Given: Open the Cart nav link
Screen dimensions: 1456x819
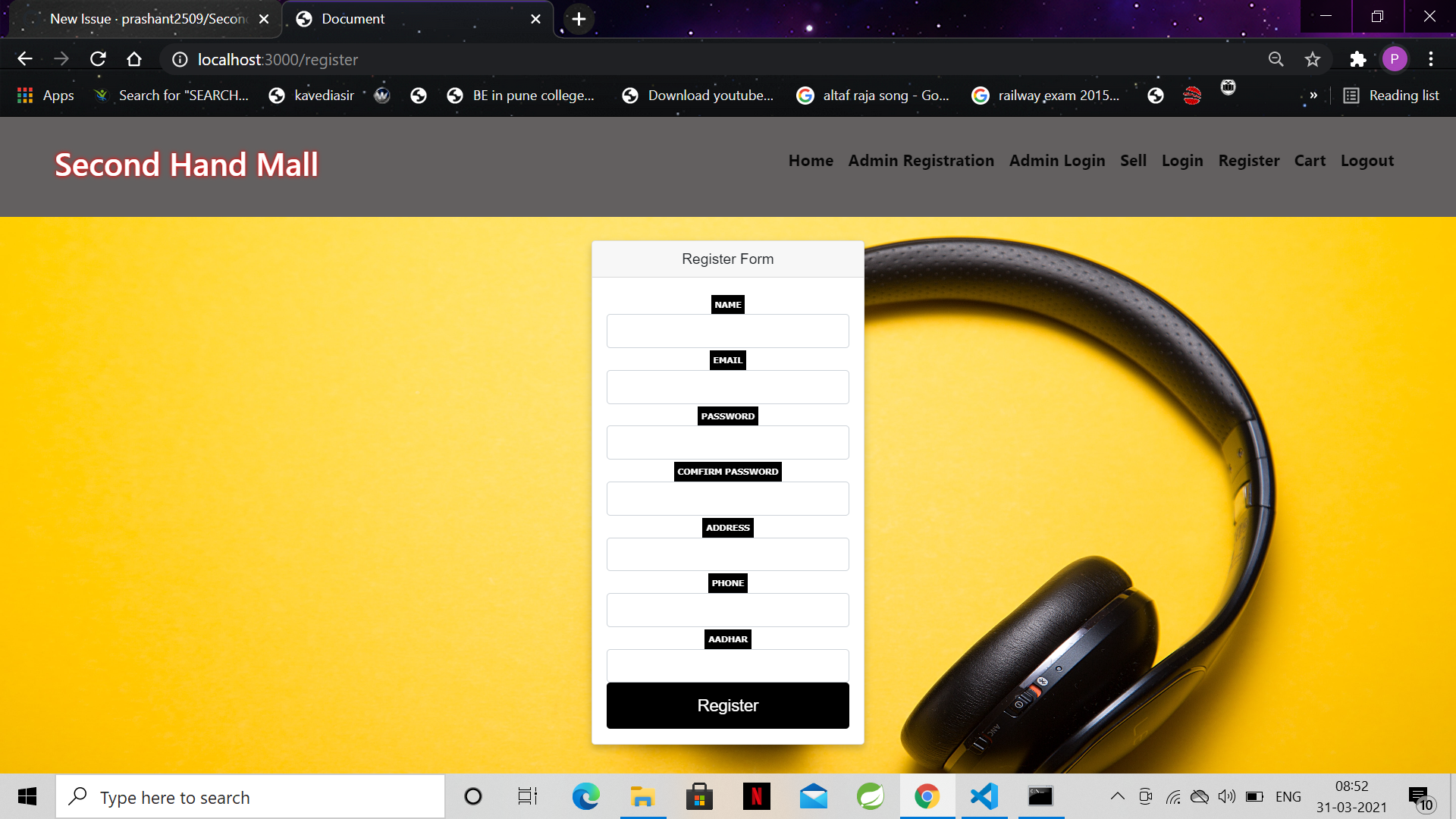Looking at the screenshot, I should (x=1310, y=161).
